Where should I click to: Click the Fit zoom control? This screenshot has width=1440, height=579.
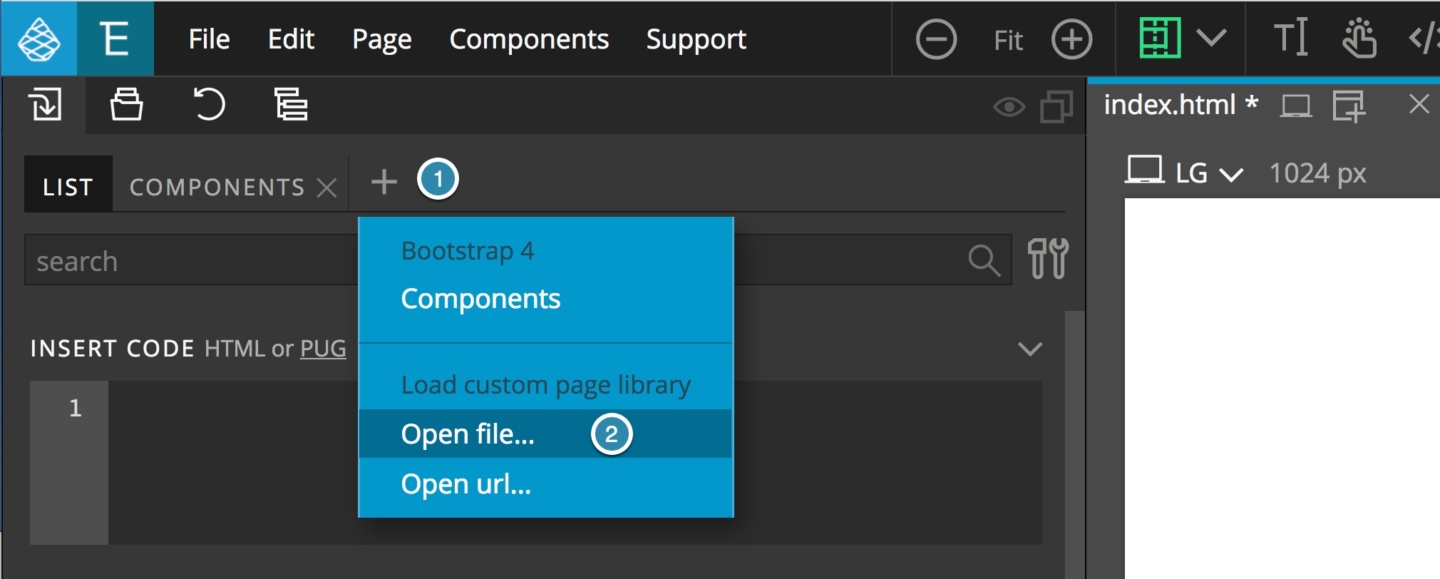(1007, 39)
